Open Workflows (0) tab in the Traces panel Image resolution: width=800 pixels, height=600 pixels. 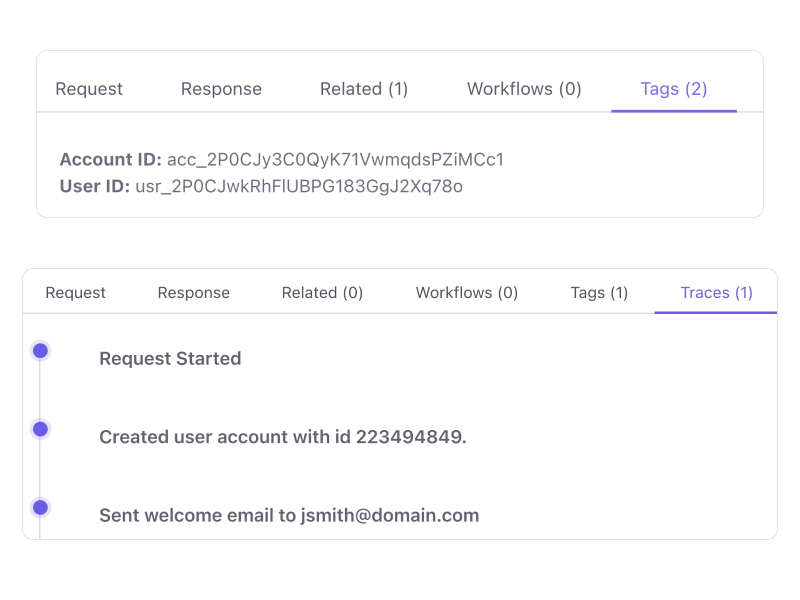click(x=467, y=293)
